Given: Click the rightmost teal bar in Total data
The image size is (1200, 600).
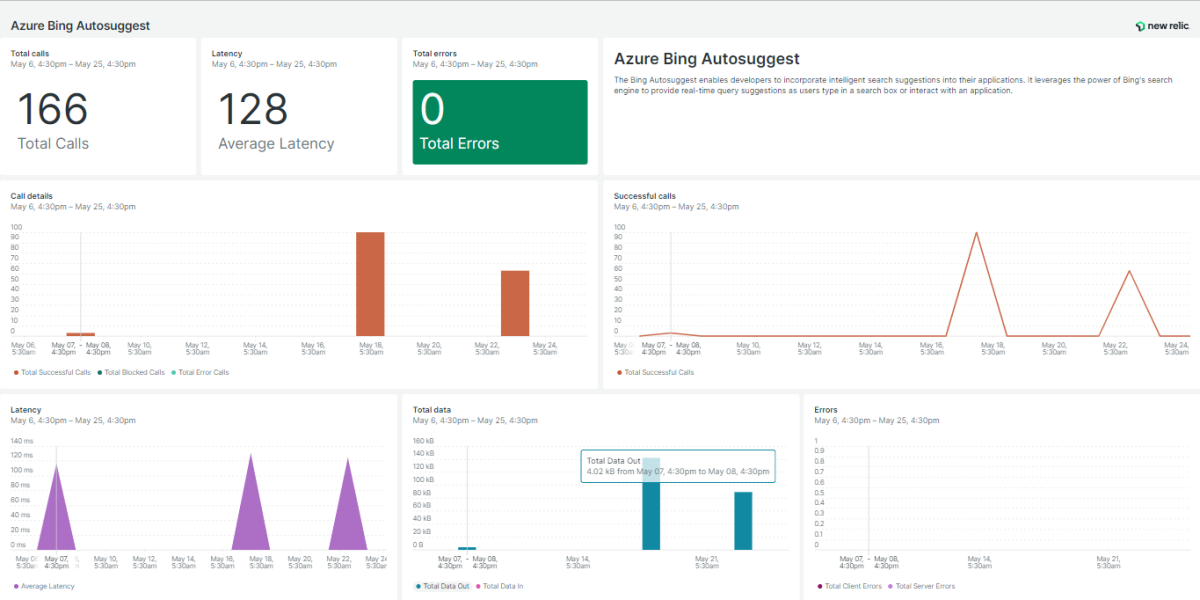Looking at the screenshot, I should point(743,520).
